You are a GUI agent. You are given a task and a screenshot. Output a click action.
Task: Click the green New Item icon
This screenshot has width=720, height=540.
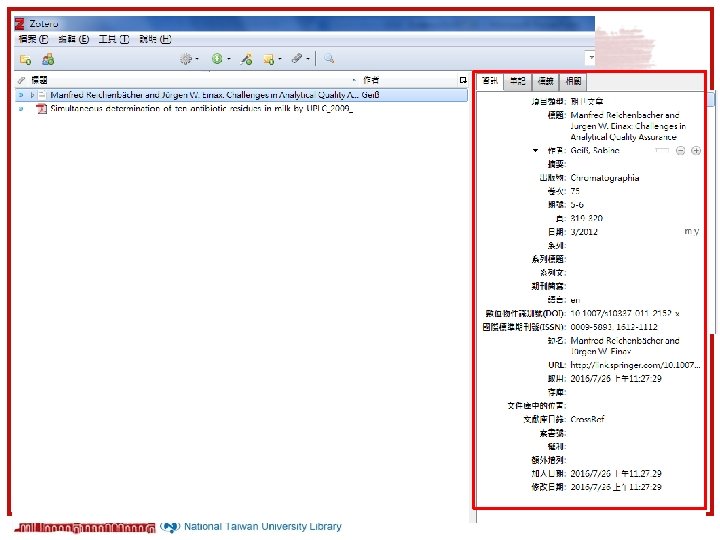click(x=217, y=58)
